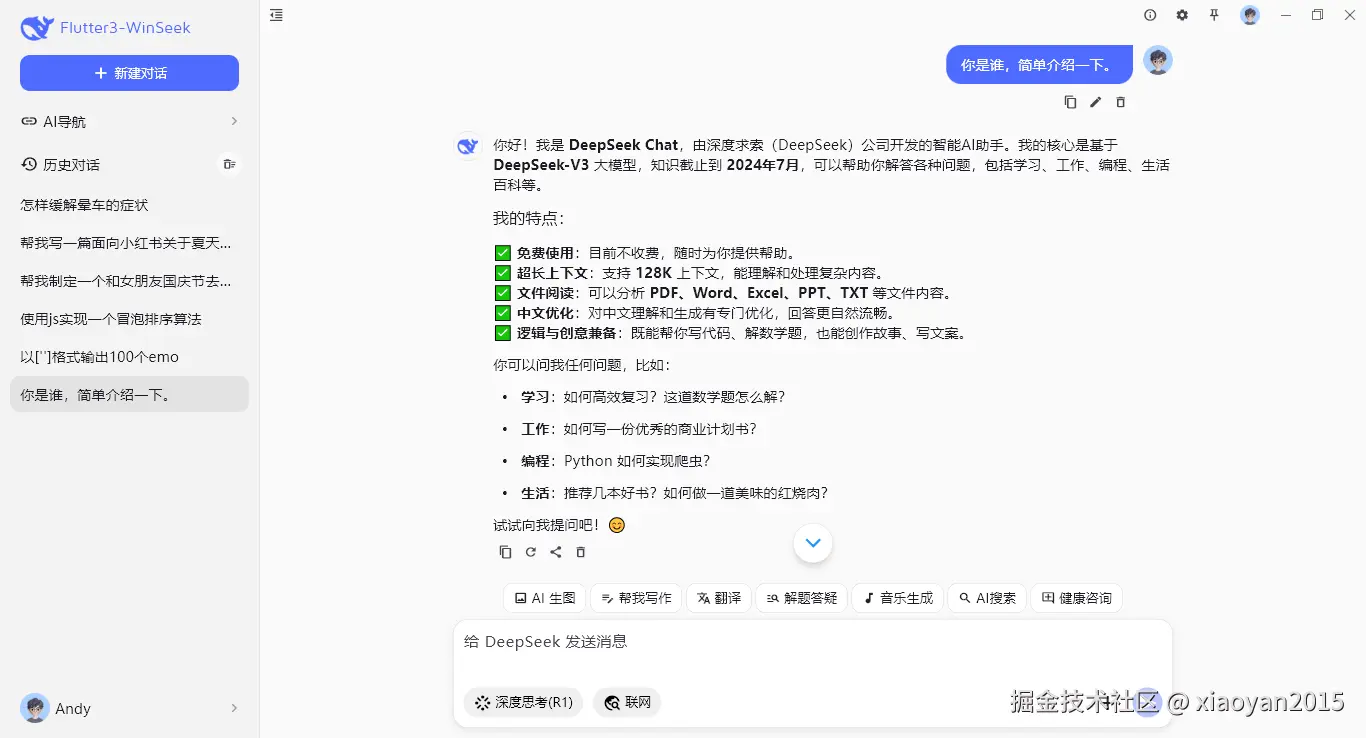The image size is (1366, 738).
Task: Edit your sent question message
Action: (1095, 101)
